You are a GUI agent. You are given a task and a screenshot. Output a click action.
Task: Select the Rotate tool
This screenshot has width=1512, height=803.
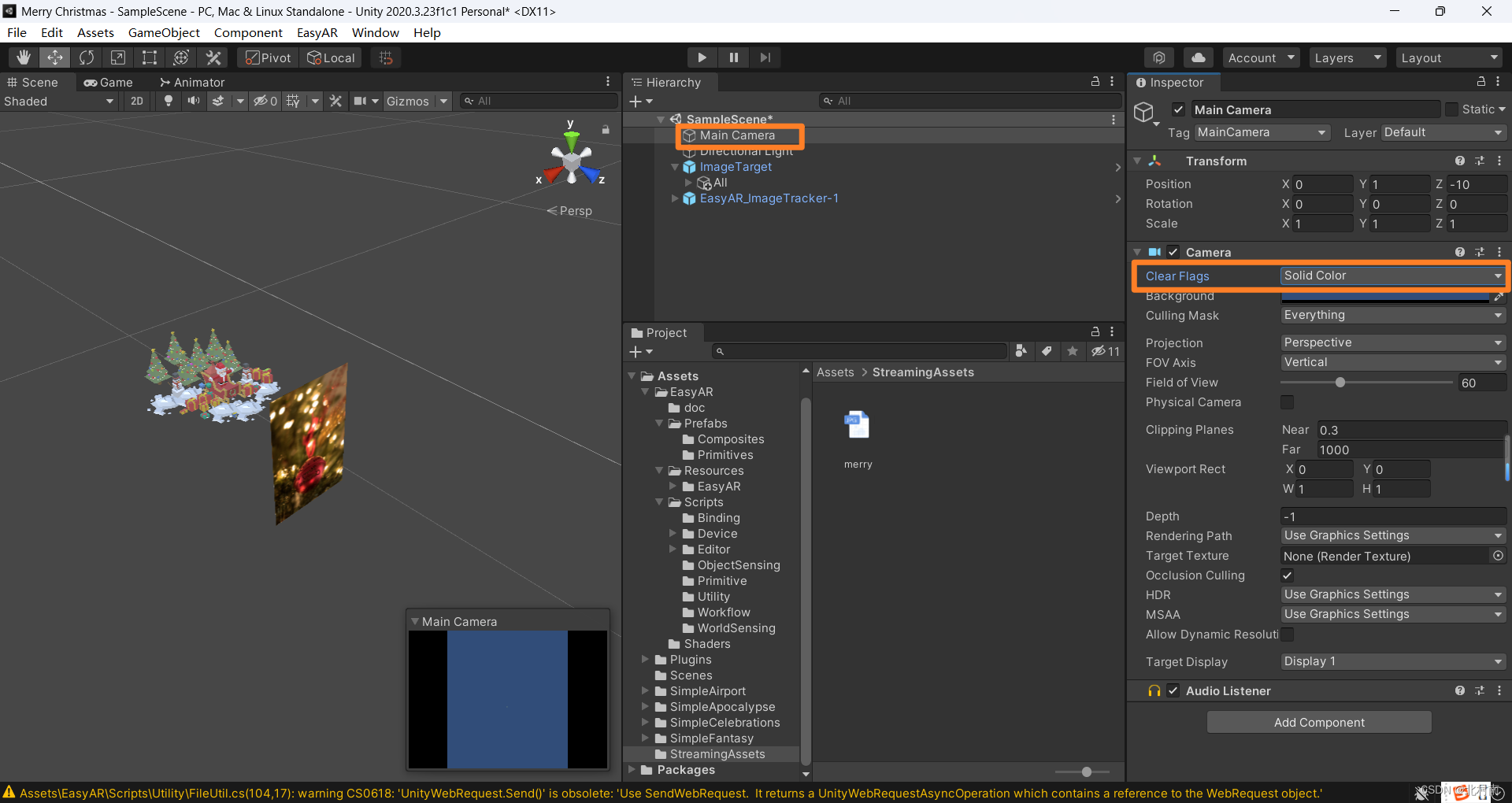click(x=87, y=57)
